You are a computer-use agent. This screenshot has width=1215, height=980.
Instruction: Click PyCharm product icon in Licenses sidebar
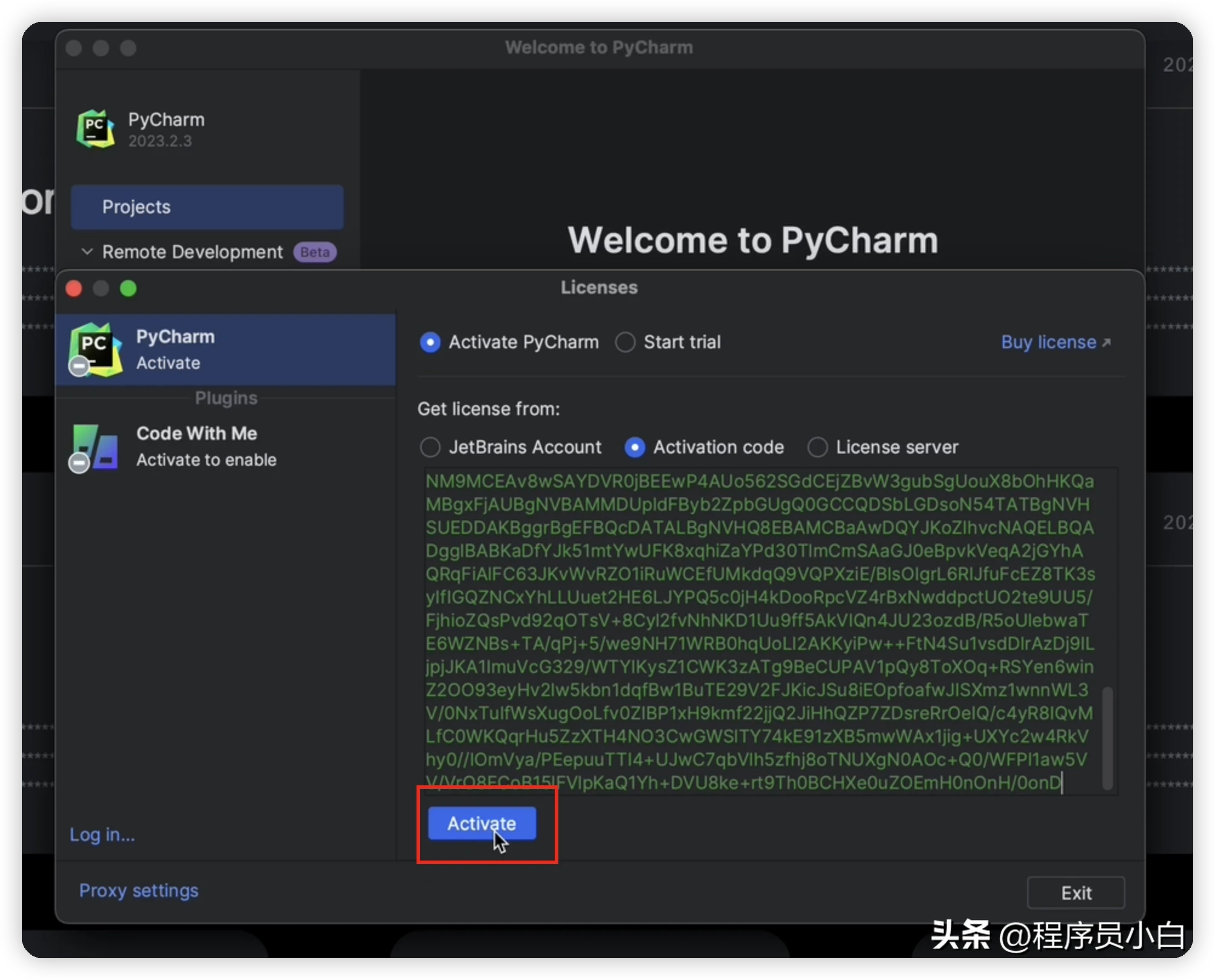(96, 349)
